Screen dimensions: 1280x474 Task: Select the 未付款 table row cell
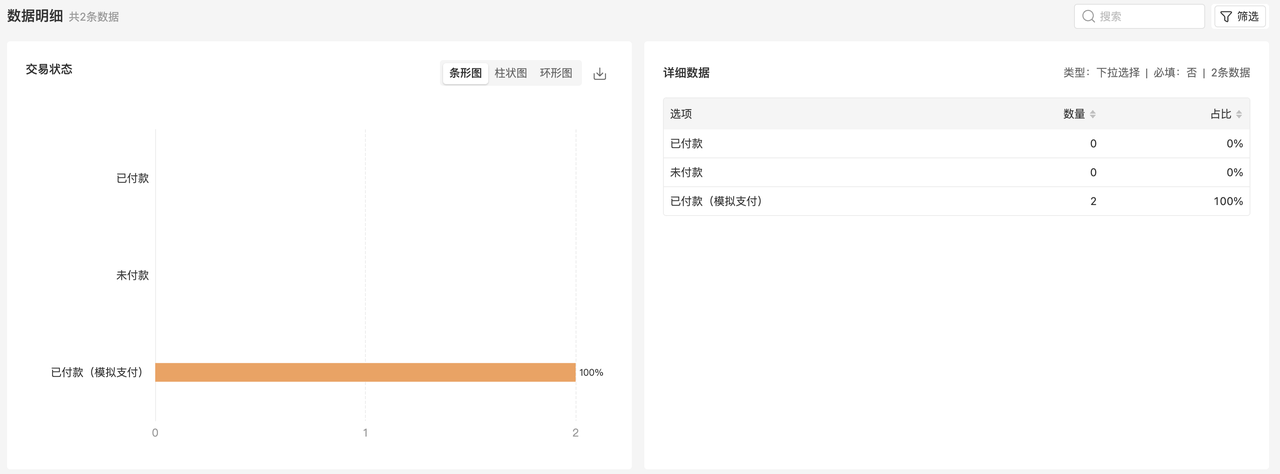(686, 172)
